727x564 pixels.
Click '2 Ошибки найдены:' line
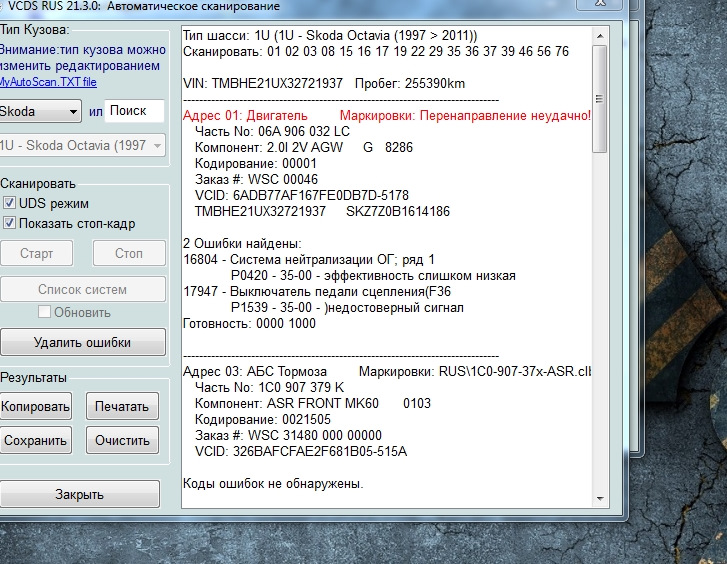242,244
